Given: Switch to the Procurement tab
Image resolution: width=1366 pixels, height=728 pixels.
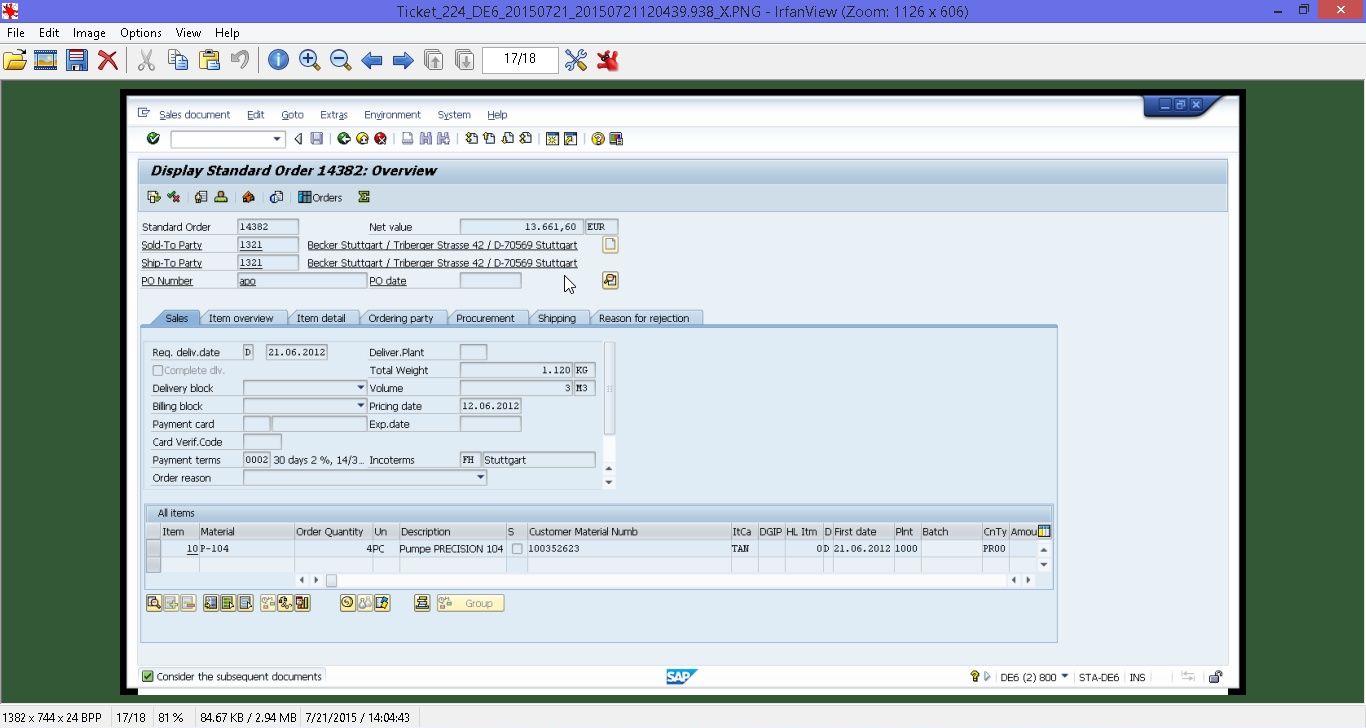Looking at the screenshot, I should coord(485,318).
